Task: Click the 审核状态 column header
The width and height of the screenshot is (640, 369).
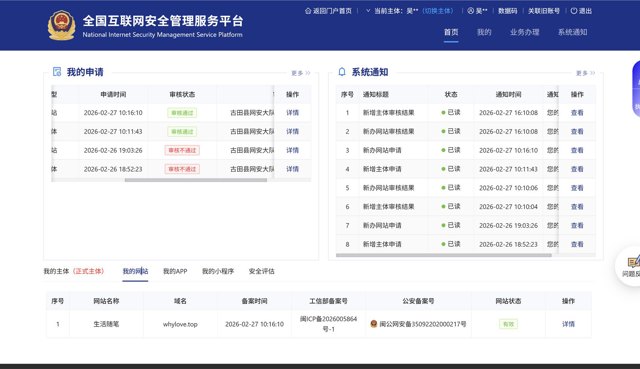Action: click(x=182, y=94)
